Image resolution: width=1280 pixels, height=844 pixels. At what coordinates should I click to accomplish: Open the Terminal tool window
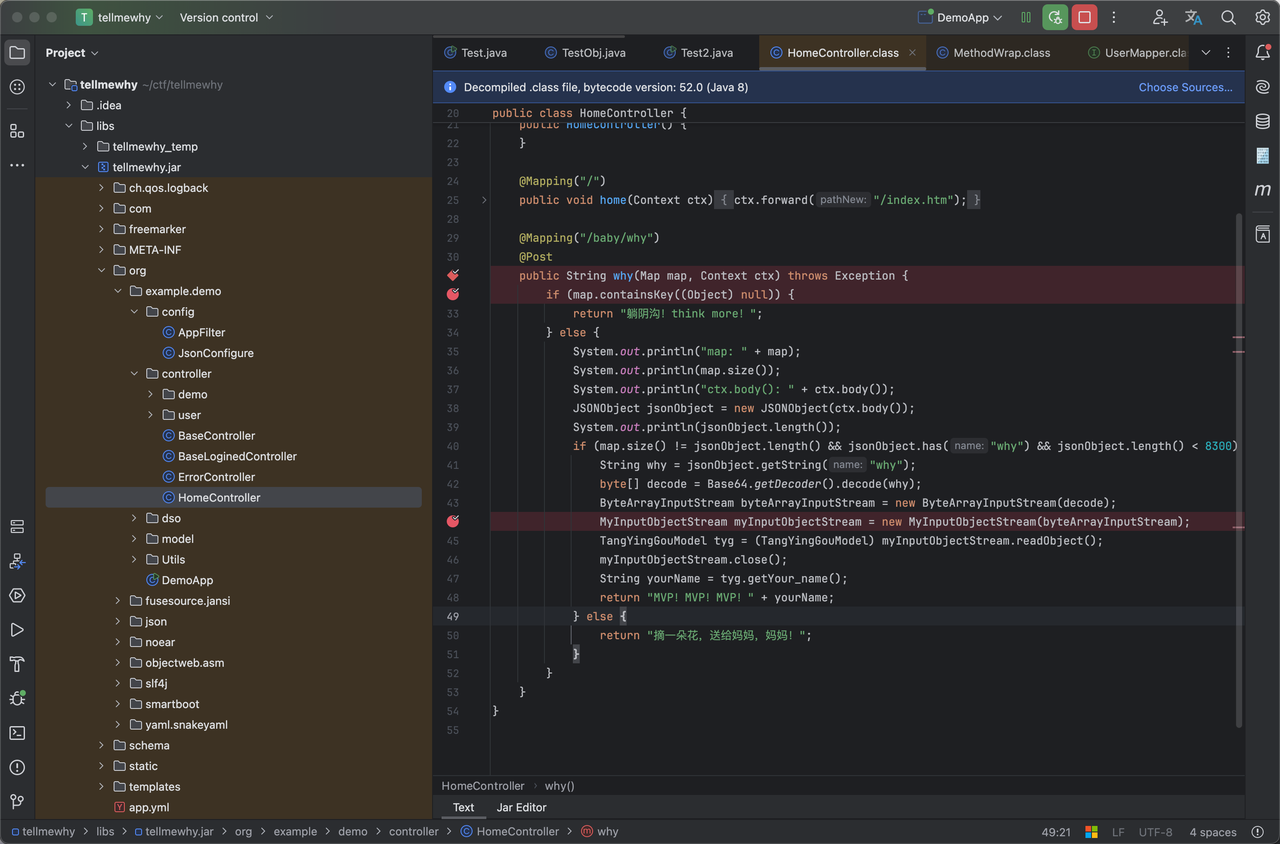pos(17,733)
